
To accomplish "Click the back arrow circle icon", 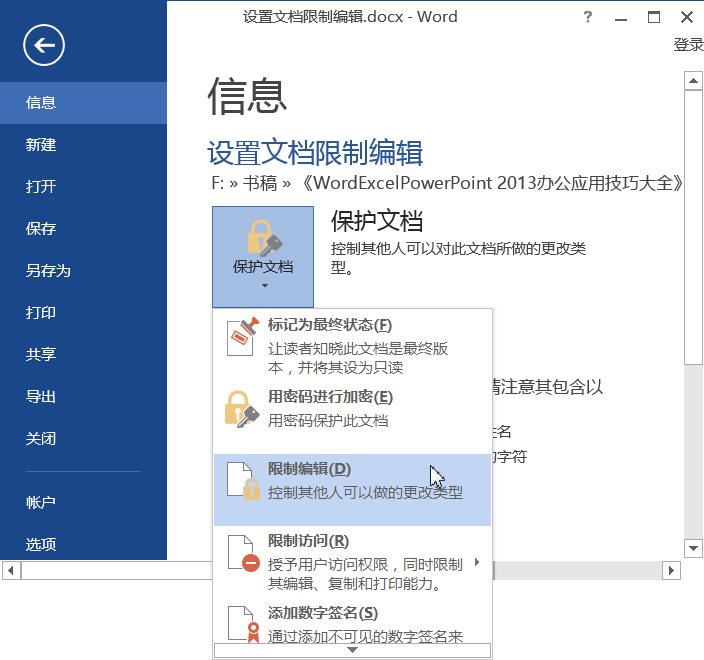I will [44, 45].
